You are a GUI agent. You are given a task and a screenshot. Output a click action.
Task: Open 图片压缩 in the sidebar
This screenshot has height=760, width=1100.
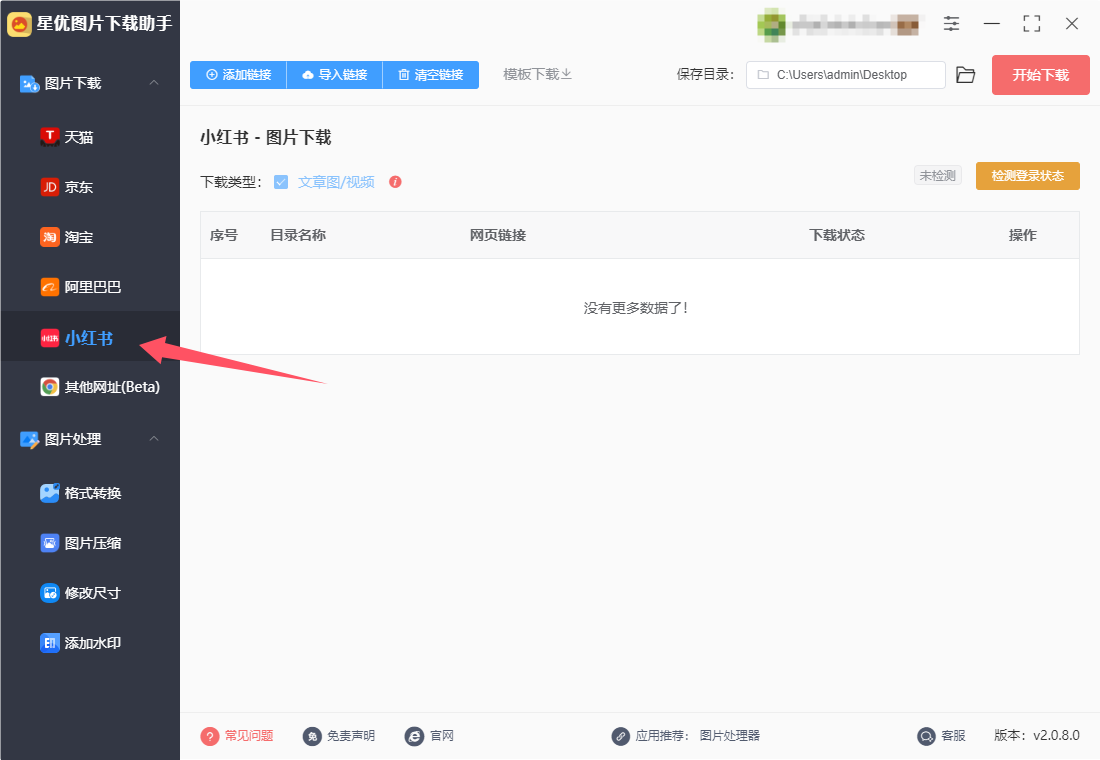click(x=90, y=542)
